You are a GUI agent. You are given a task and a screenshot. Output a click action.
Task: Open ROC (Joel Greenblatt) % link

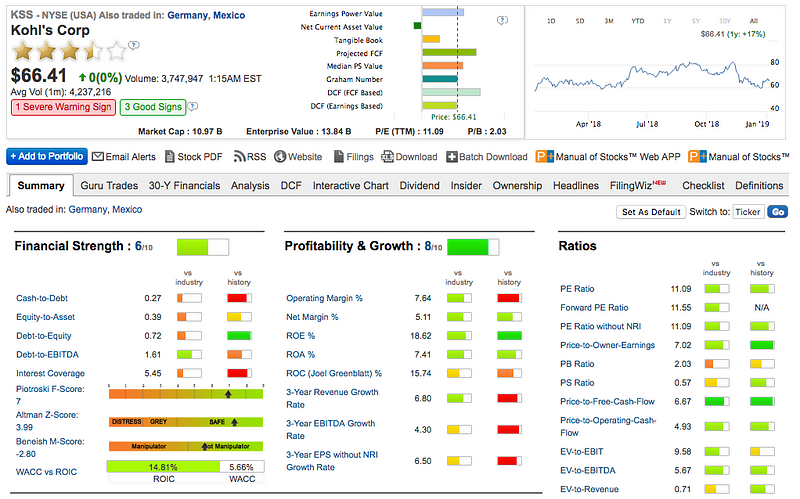pos(334,373)
